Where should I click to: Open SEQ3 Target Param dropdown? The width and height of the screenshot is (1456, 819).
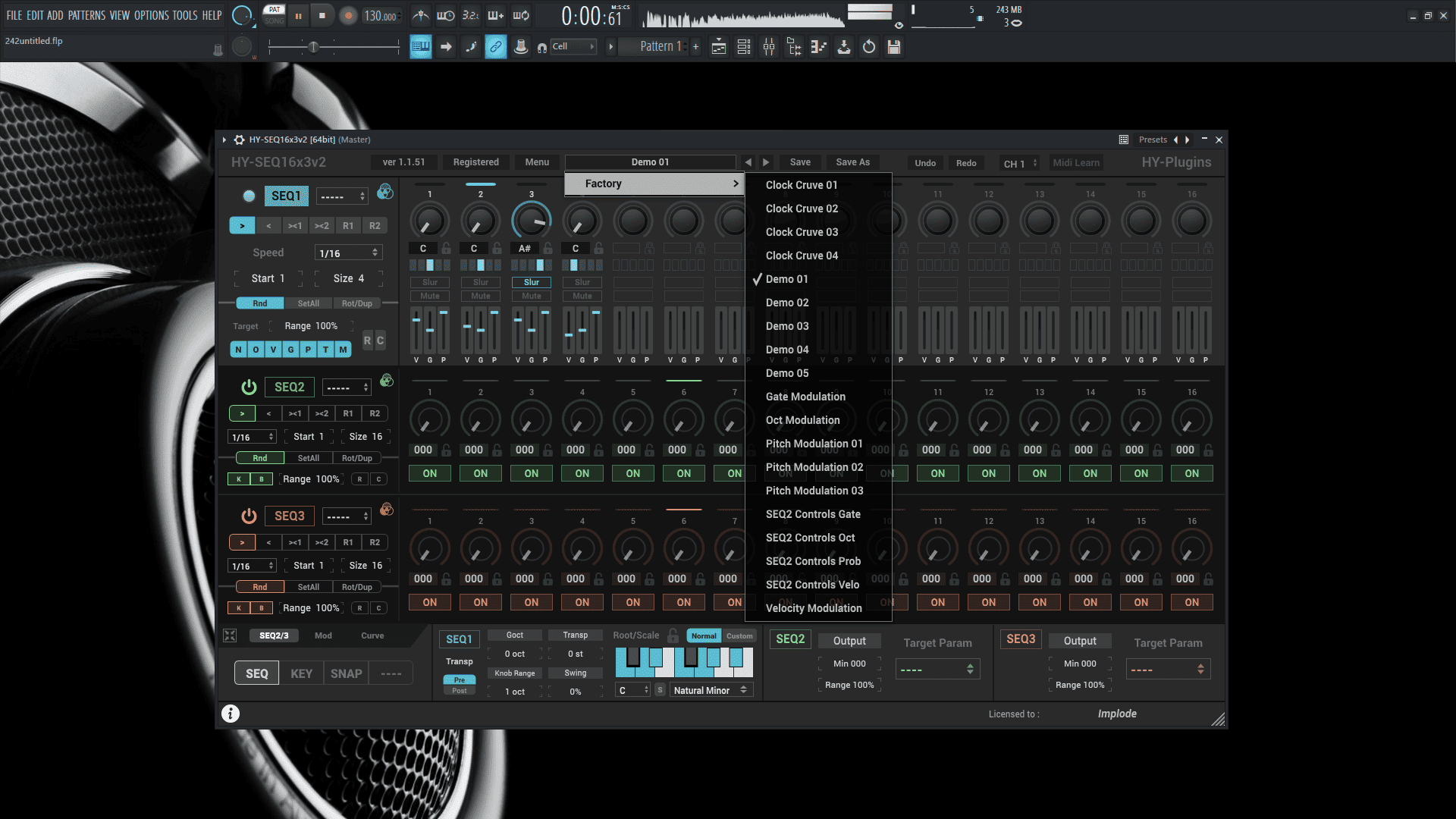(x=1168, y=670)
